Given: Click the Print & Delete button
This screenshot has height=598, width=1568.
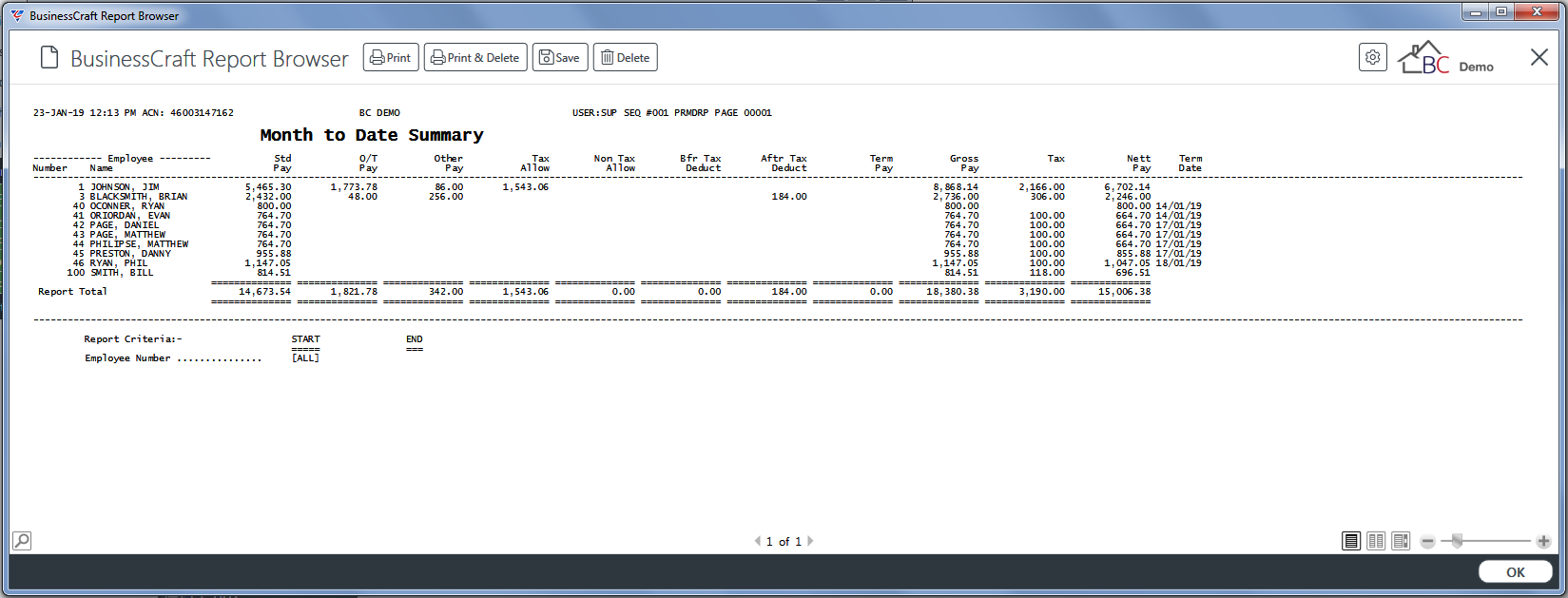Looking at the screenshot, I should (x=475, y=58).
